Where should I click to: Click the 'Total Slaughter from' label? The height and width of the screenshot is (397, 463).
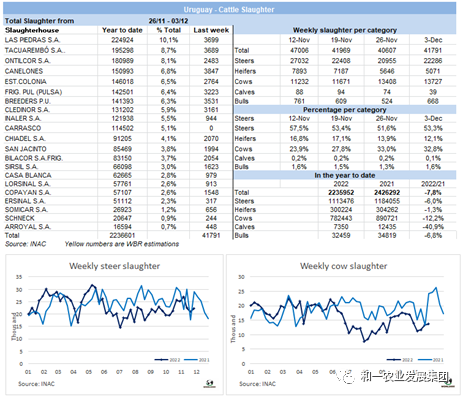[39, 21]
